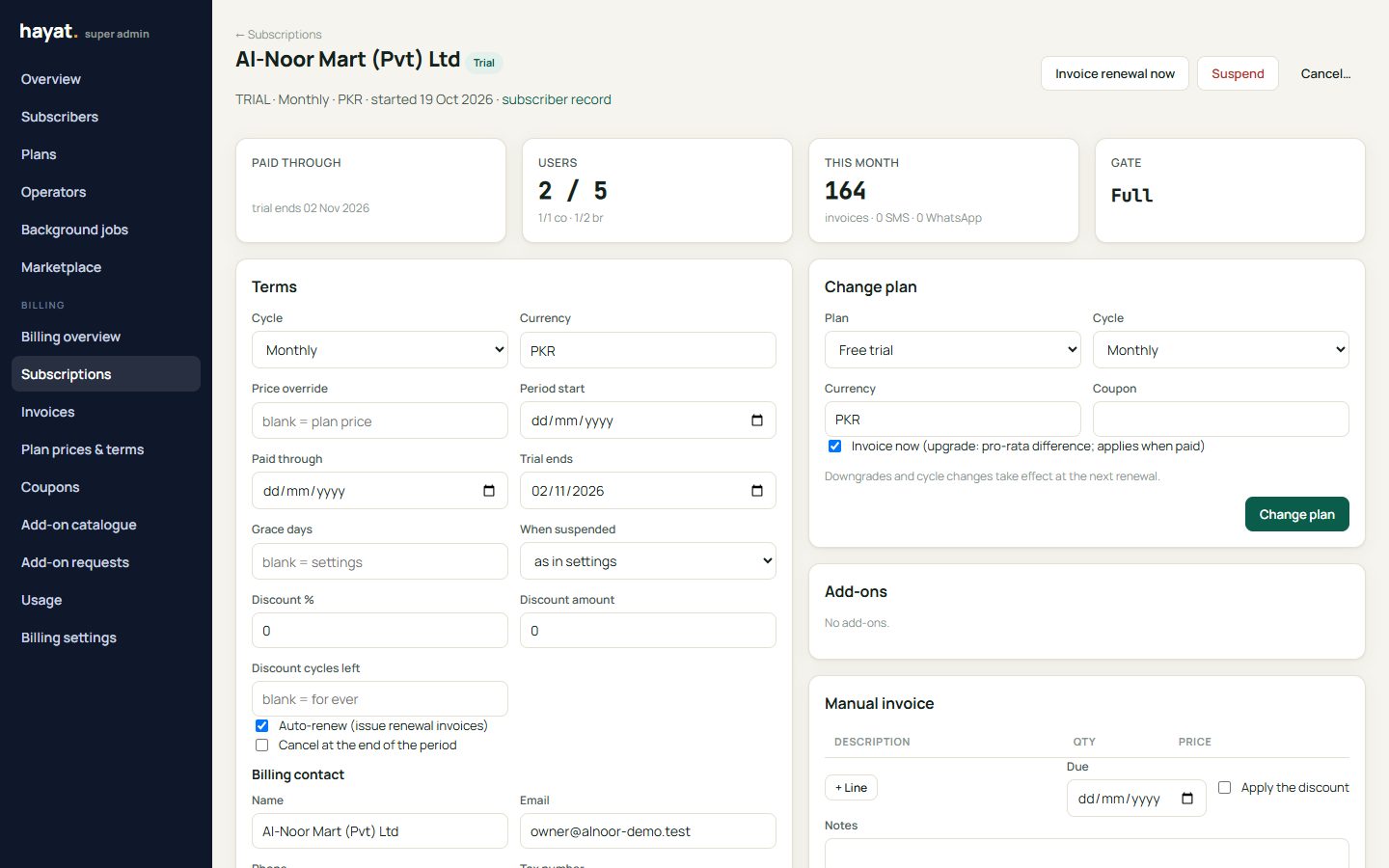Enable Cancel at the end of the period
The width and height of the screenshot is (1389, 868).
[261, 745]
